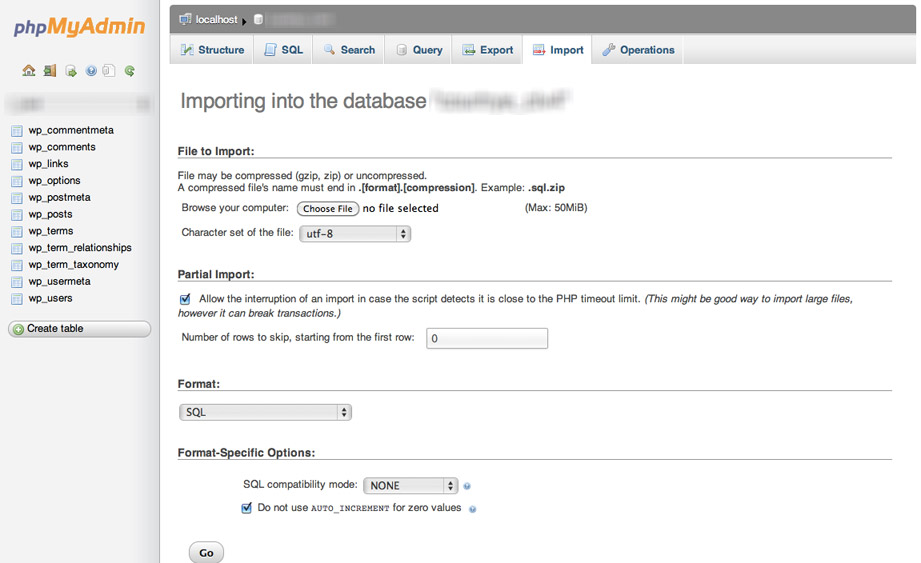The height and width of the screenshot is (563, 921).
Task: Click the table icon beside wp_commentmeta
Action: point(17,130)
